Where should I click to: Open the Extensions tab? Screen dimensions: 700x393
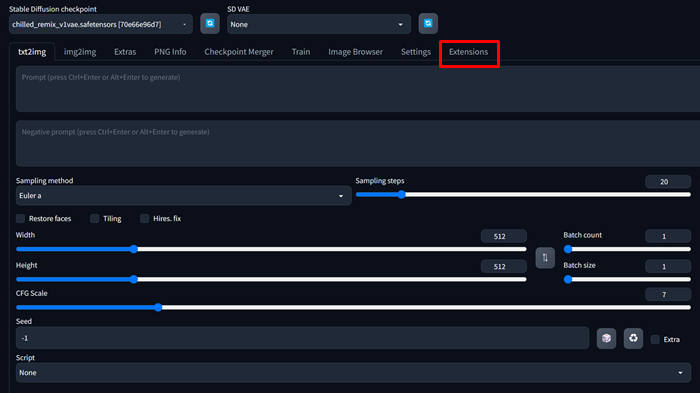click(x=468, y=52)
